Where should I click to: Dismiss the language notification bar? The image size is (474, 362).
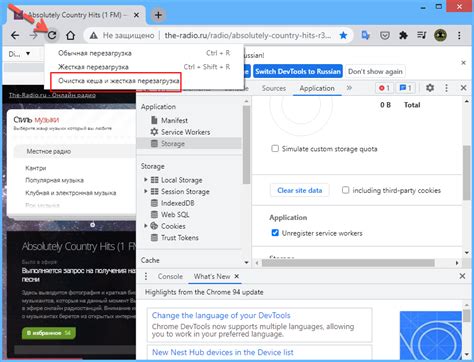(x=463, y=63)
